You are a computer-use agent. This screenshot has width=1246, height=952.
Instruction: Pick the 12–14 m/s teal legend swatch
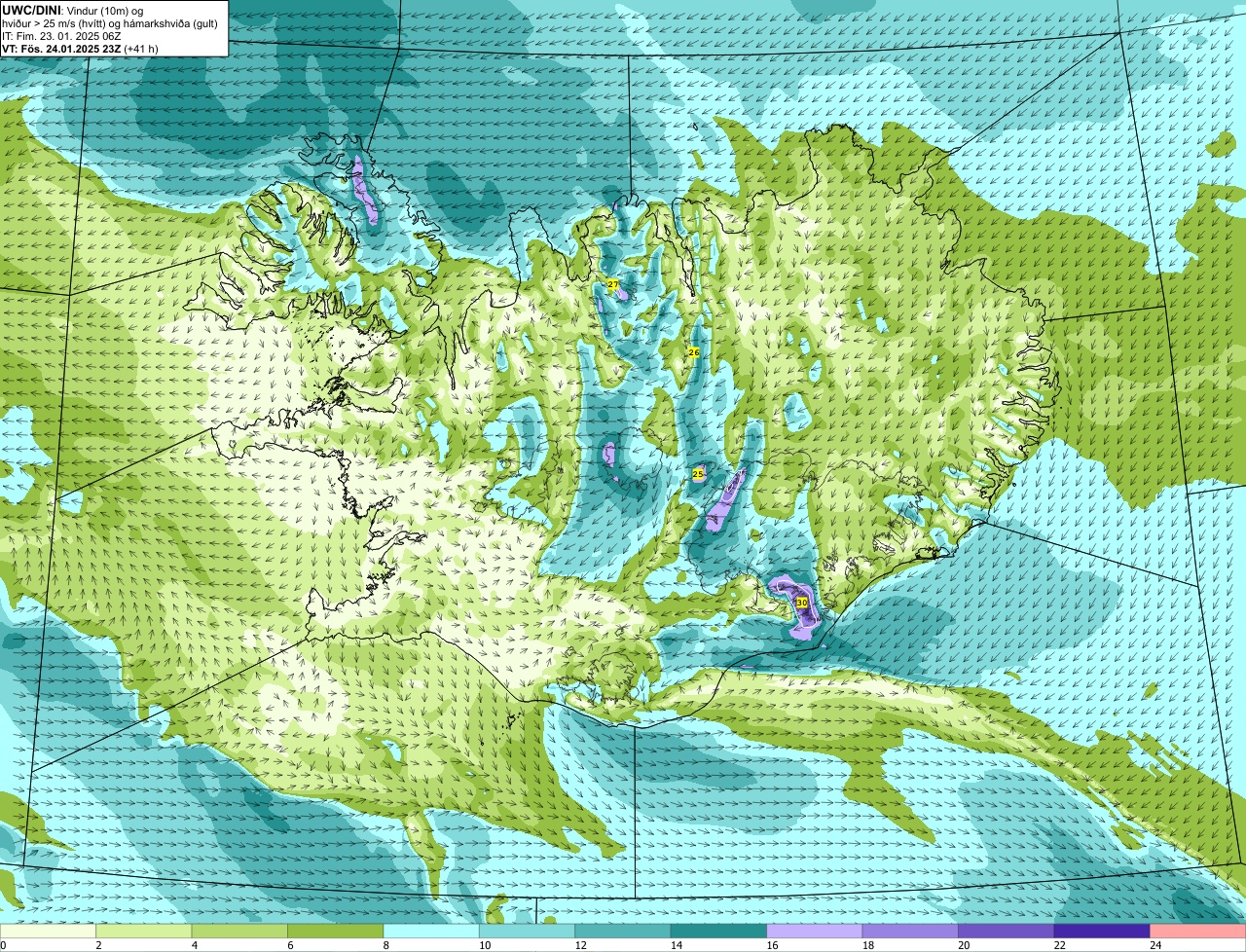click(623, 931)
